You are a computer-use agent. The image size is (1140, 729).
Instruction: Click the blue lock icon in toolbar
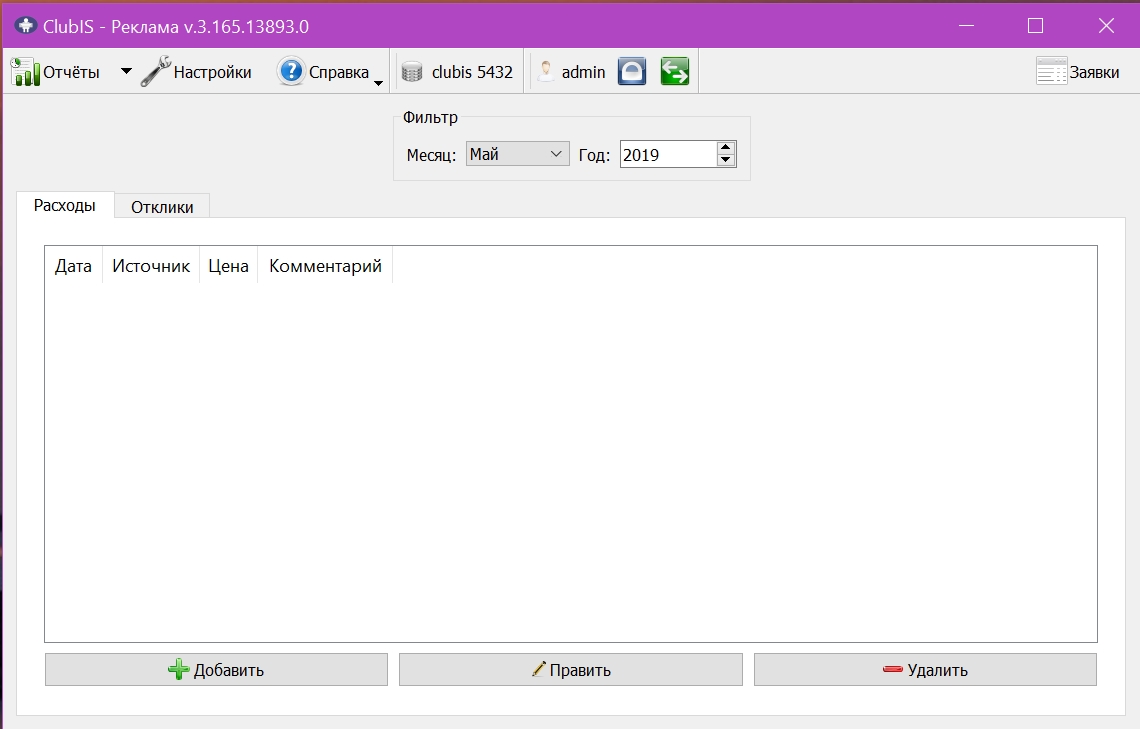point(632,71)
